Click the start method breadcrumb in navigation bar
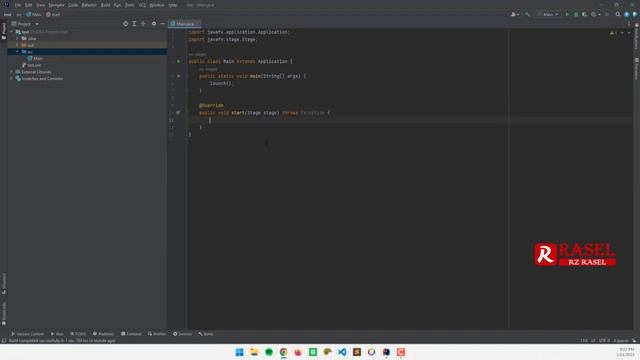The height and width of the screenshot is (360, 640). 53,14
